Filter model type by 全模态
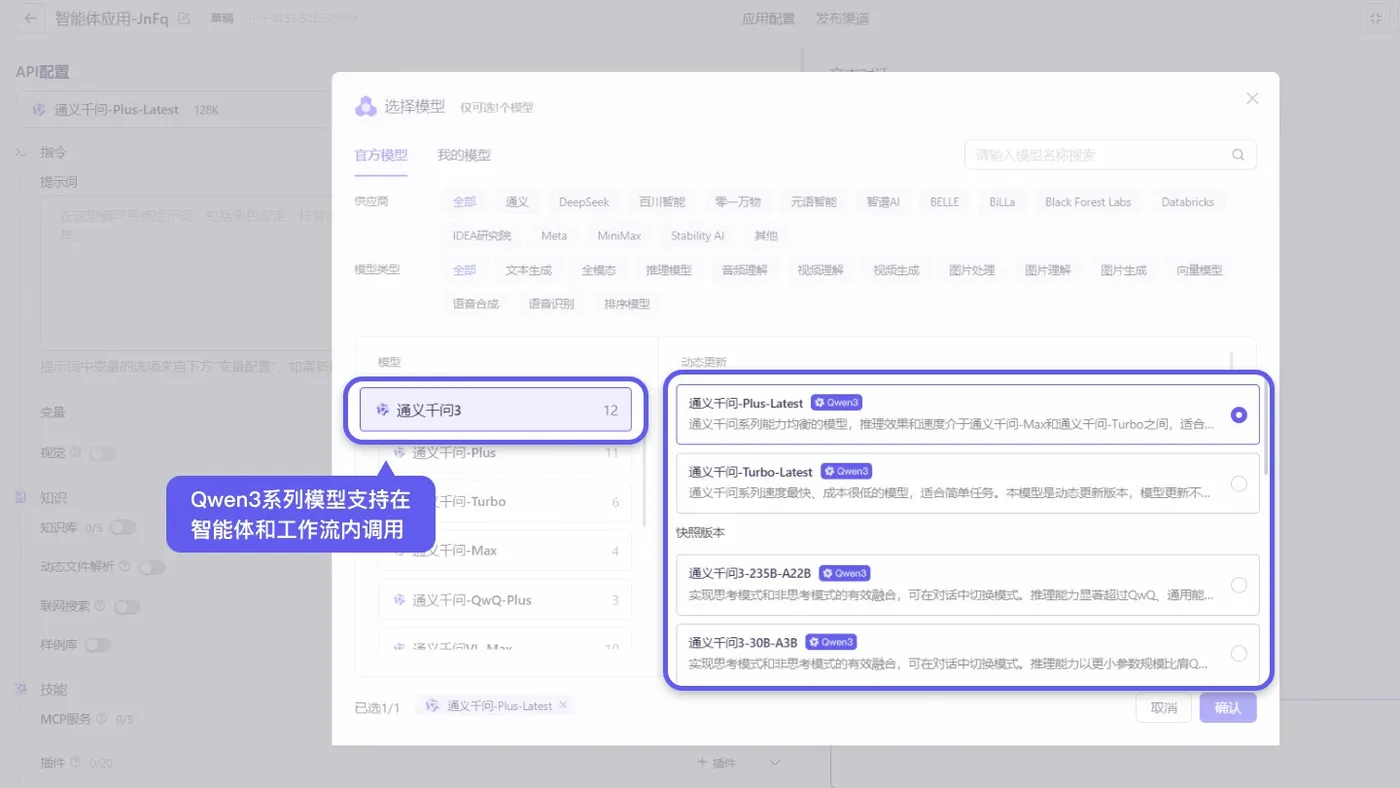 [599, 270]
